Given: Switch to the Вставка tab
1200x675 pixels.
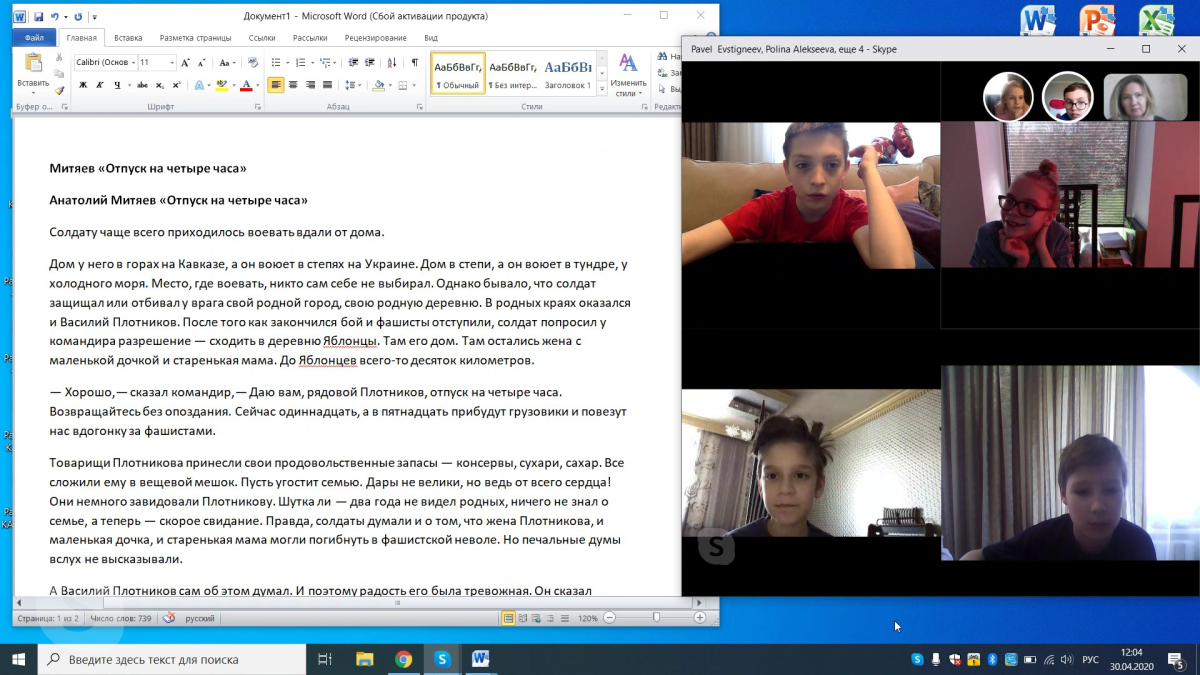Looking at the screenshot, I should point(128,38).
